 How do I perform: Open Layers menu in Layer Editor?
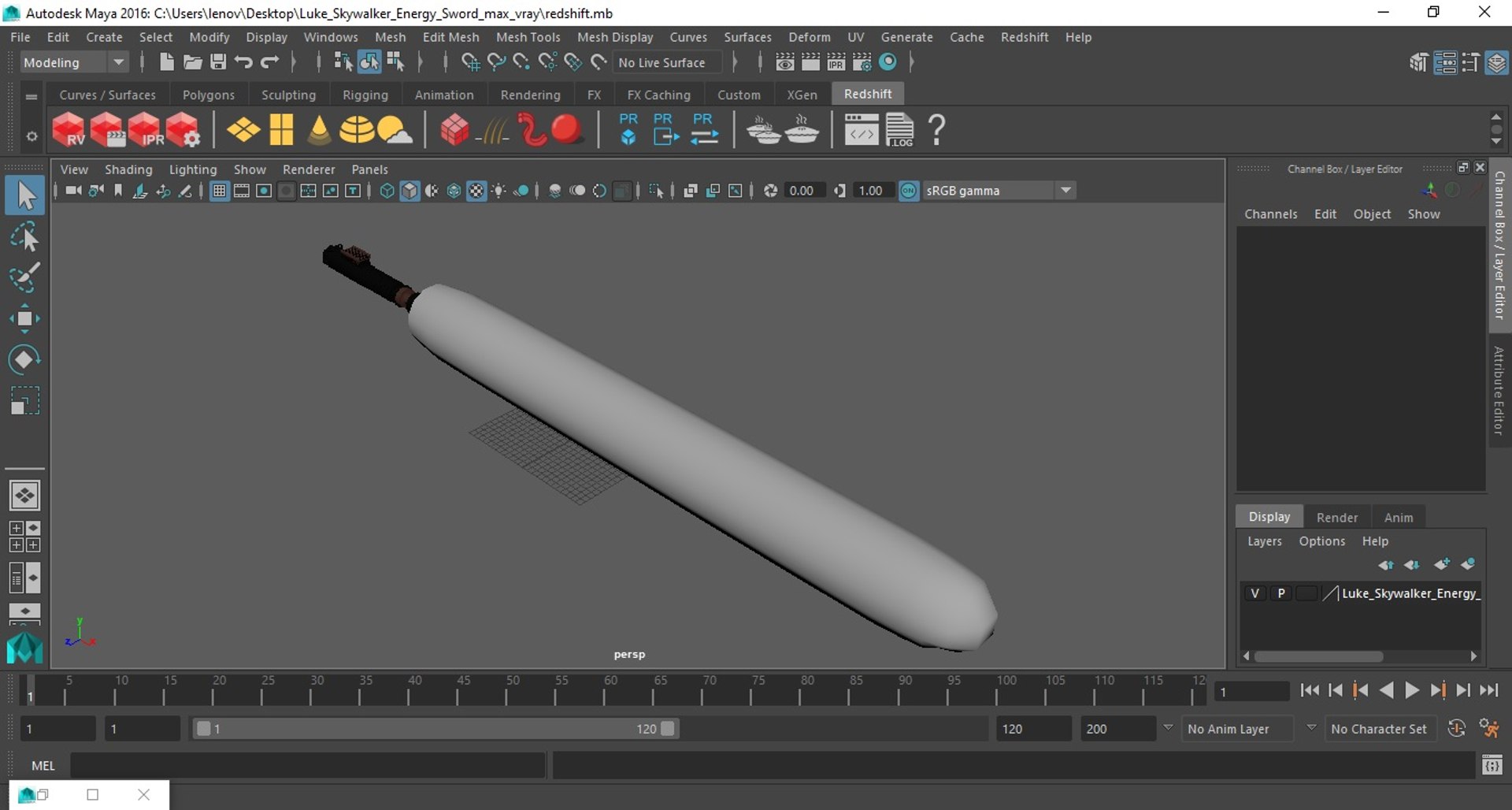(x=1264, y=541)
